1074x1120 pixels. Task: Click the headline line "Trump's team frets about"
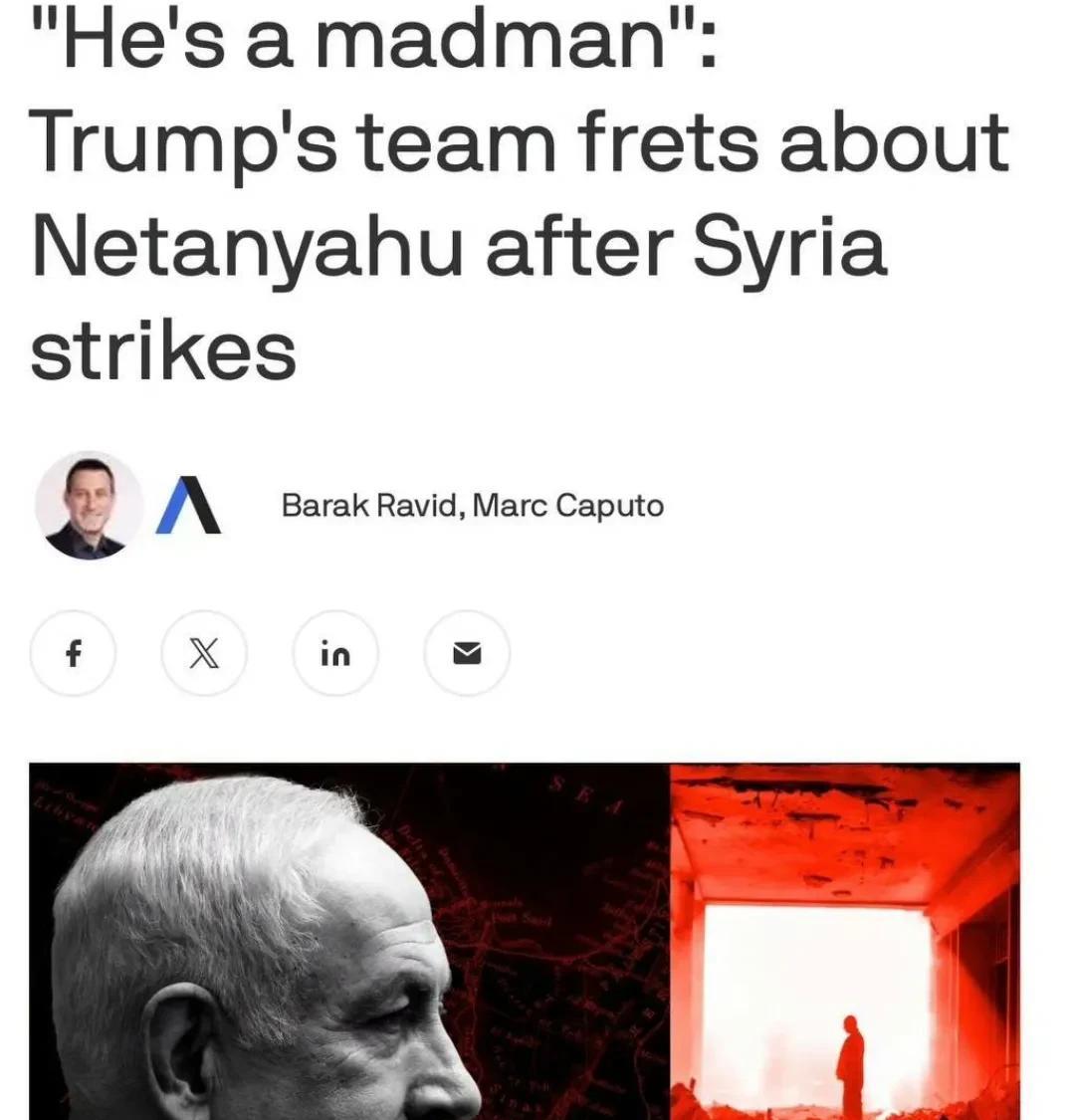coord(520,144)
